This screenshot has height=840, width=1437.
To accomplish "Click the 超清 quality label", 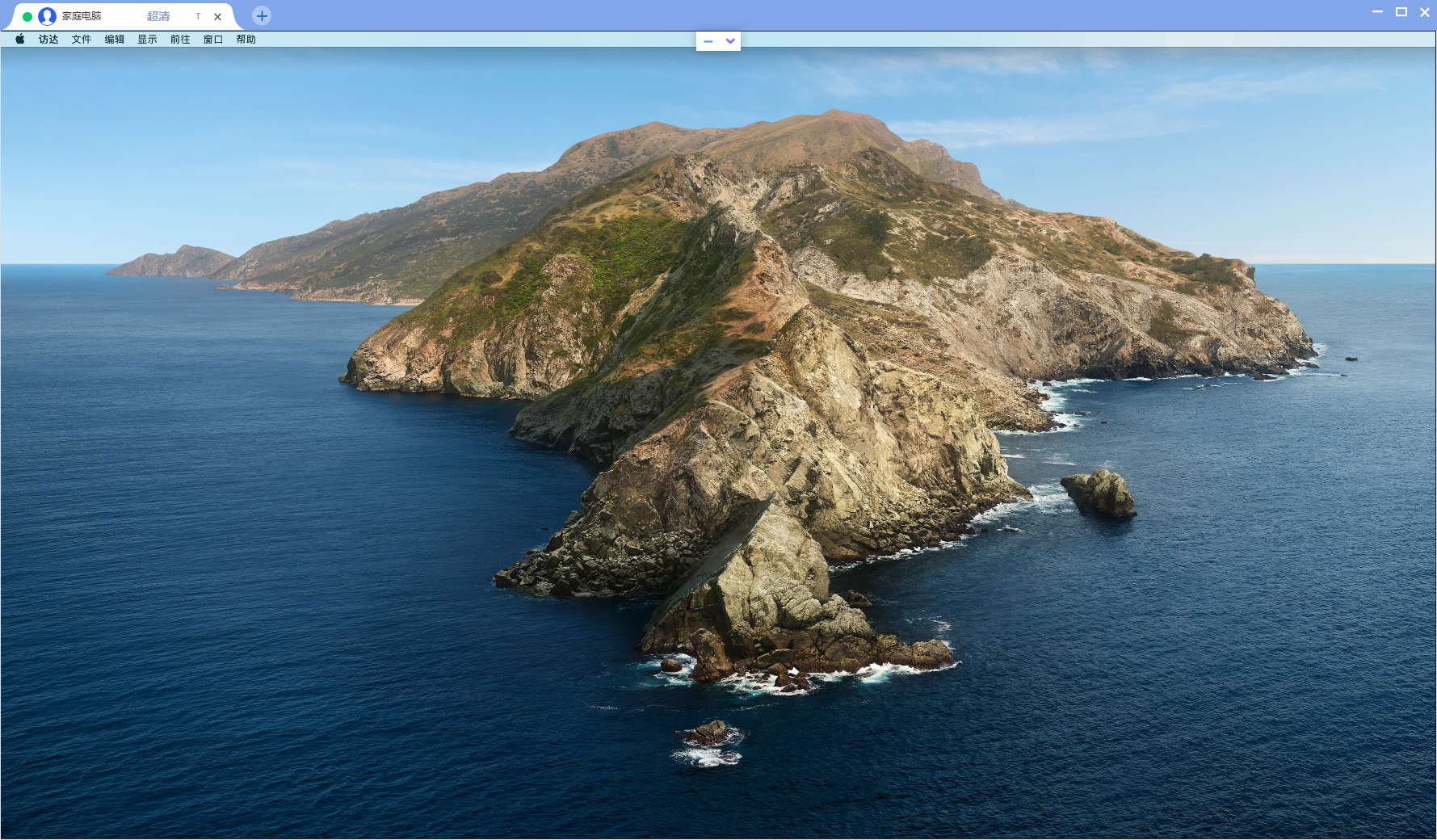I will click(x=158, y=16).
